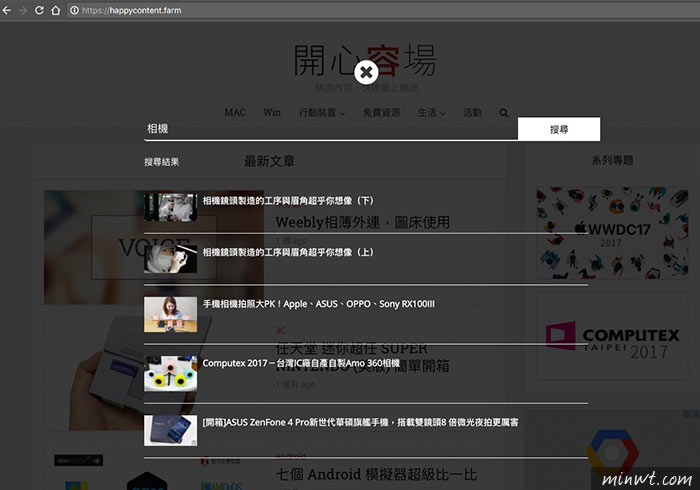Open result Computex 2017 Amo 360相機
Image resolution: width=700 pixels, height=490 pixels.
(x=301, y=363)
